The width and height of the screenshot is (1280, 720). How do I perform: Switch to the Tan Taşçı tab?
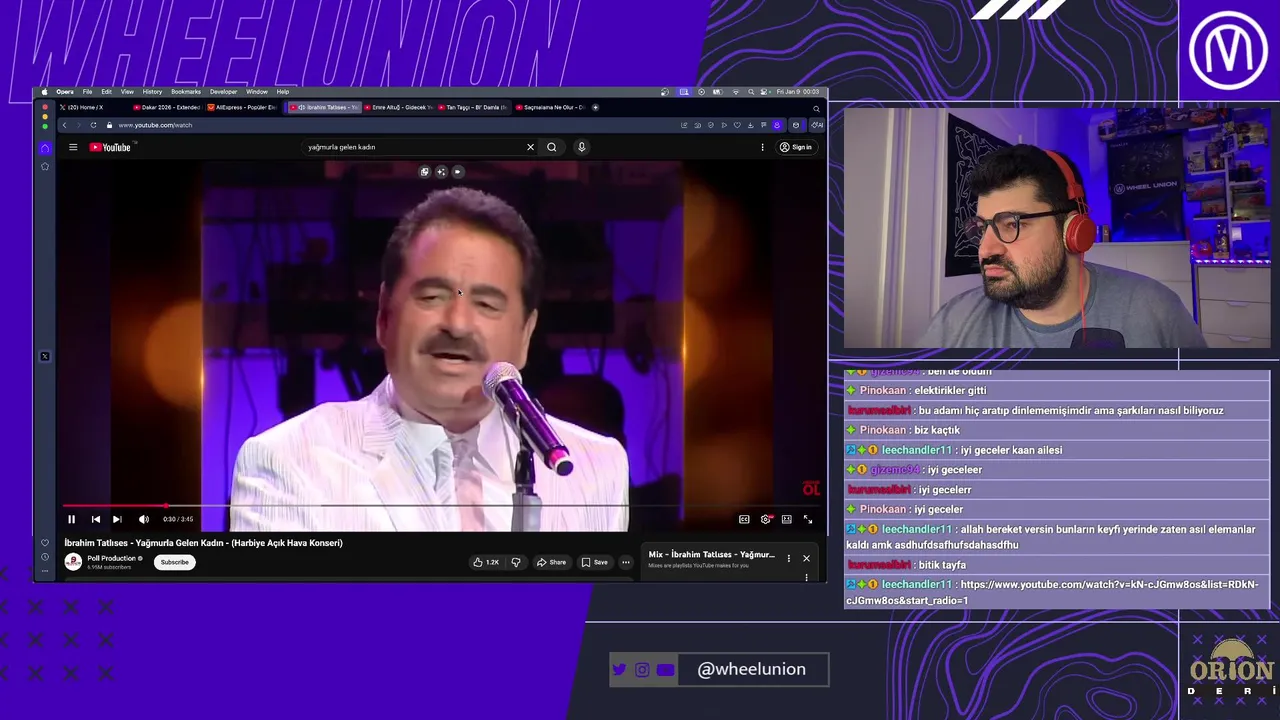474,107
